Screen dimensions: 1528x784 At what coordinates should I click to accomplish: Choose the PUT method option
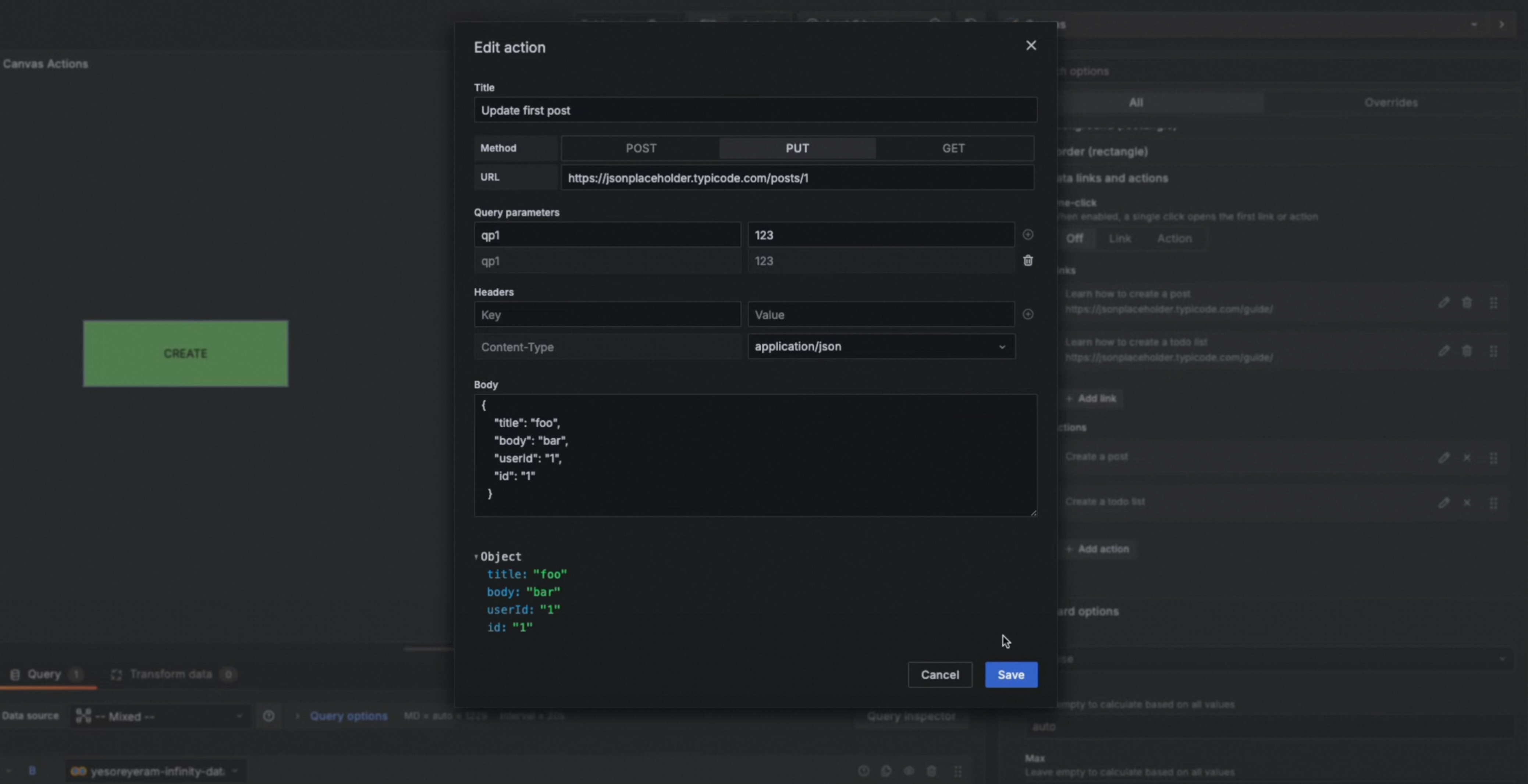pyautogui.click(x=797, y=148)
